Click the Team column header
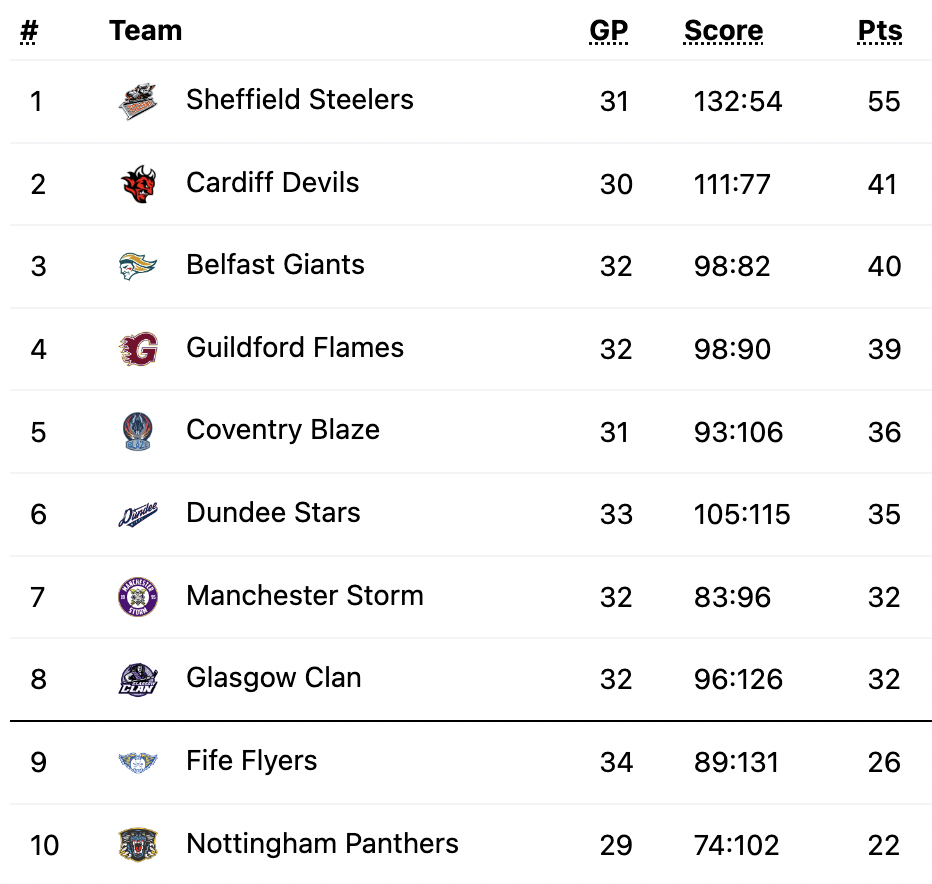The image size is (932, 884). (146, 31)
